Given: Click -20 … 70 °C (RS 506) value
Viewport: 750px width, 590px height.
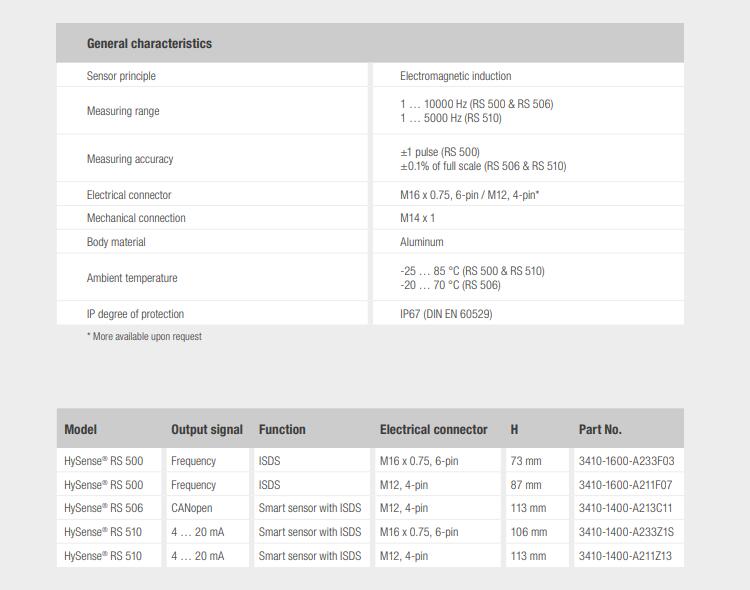Looking at the screenshot, I should [450, 285].
